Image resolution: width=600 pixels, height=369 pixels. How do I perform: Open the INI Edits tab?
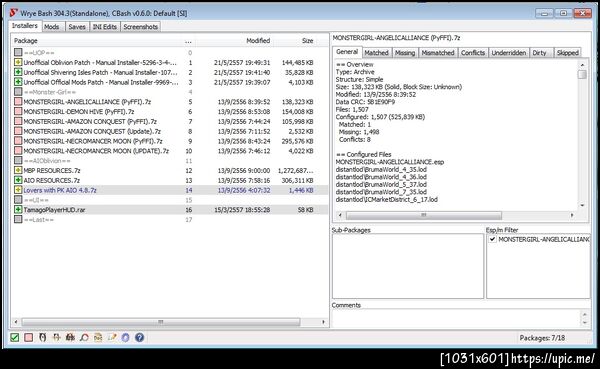[x=104, y=27]
